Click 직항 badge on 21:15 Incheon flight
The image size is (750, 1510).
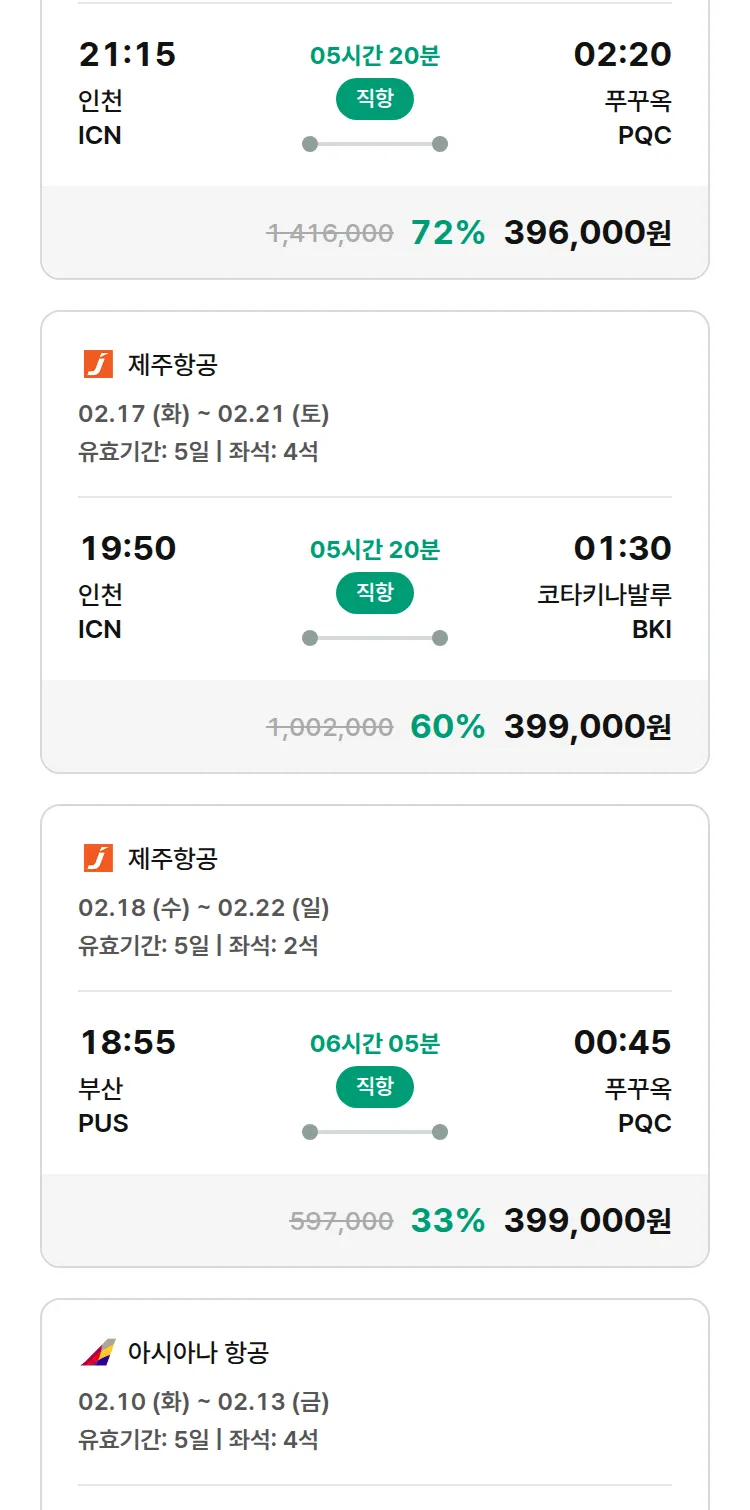pyautogui.click(x=374, y=98)
